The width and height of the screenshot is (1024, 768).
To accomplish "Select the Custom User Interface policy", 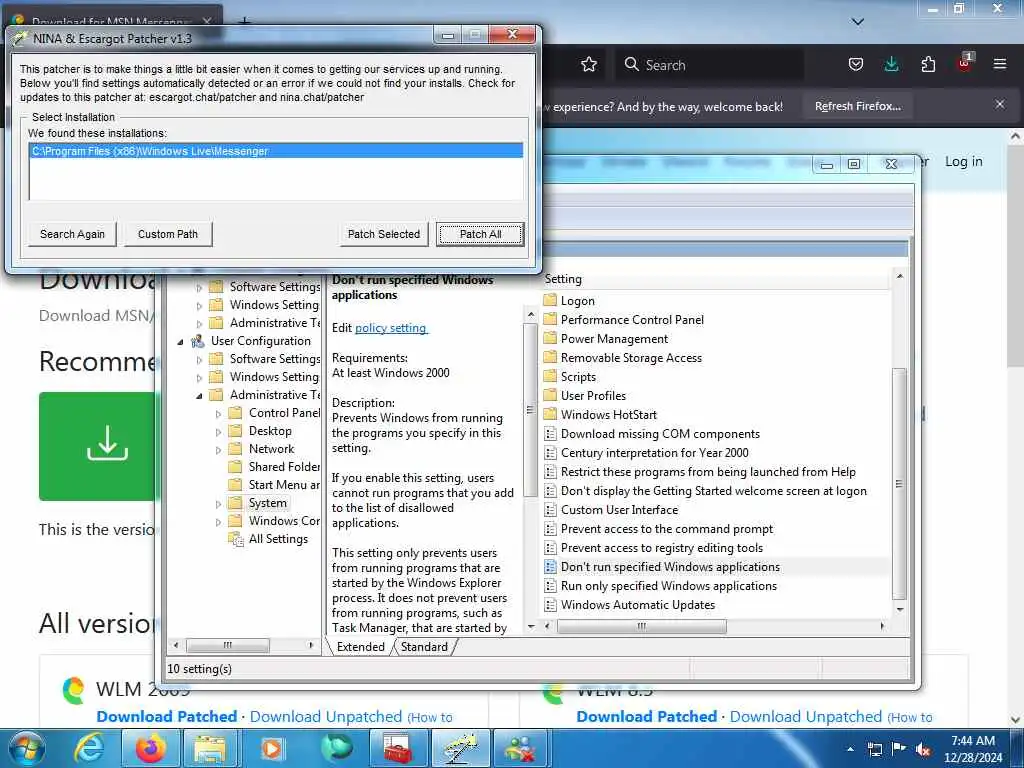I will [619, 509].
